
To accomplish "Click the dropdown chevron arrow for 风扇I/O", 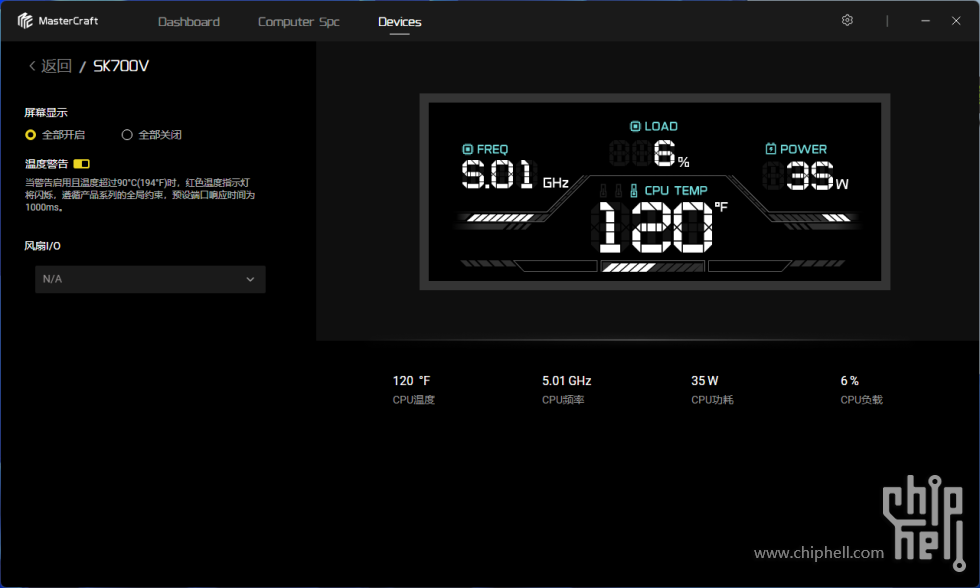I will pos(250,279).
